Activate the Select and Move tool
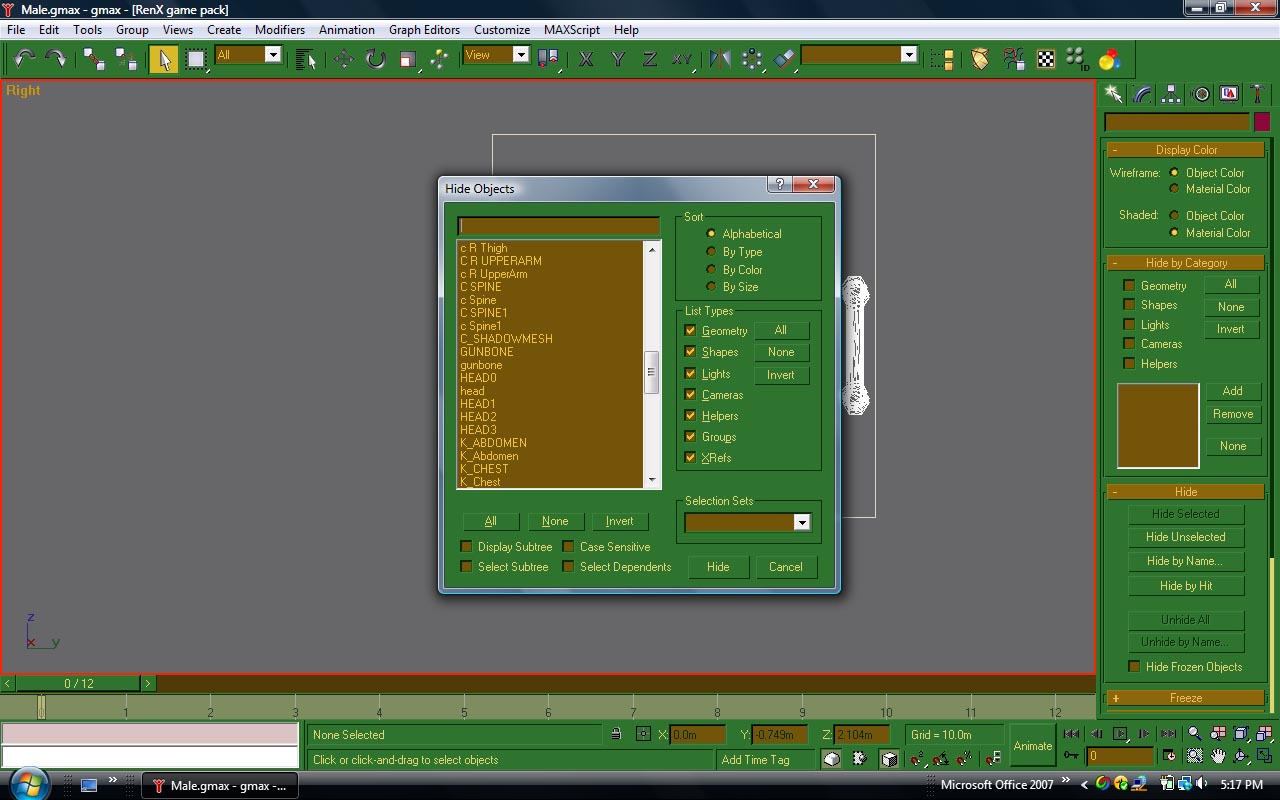Image resolution: width=1280 pixels, height=800 pixels. coord(343,59)
